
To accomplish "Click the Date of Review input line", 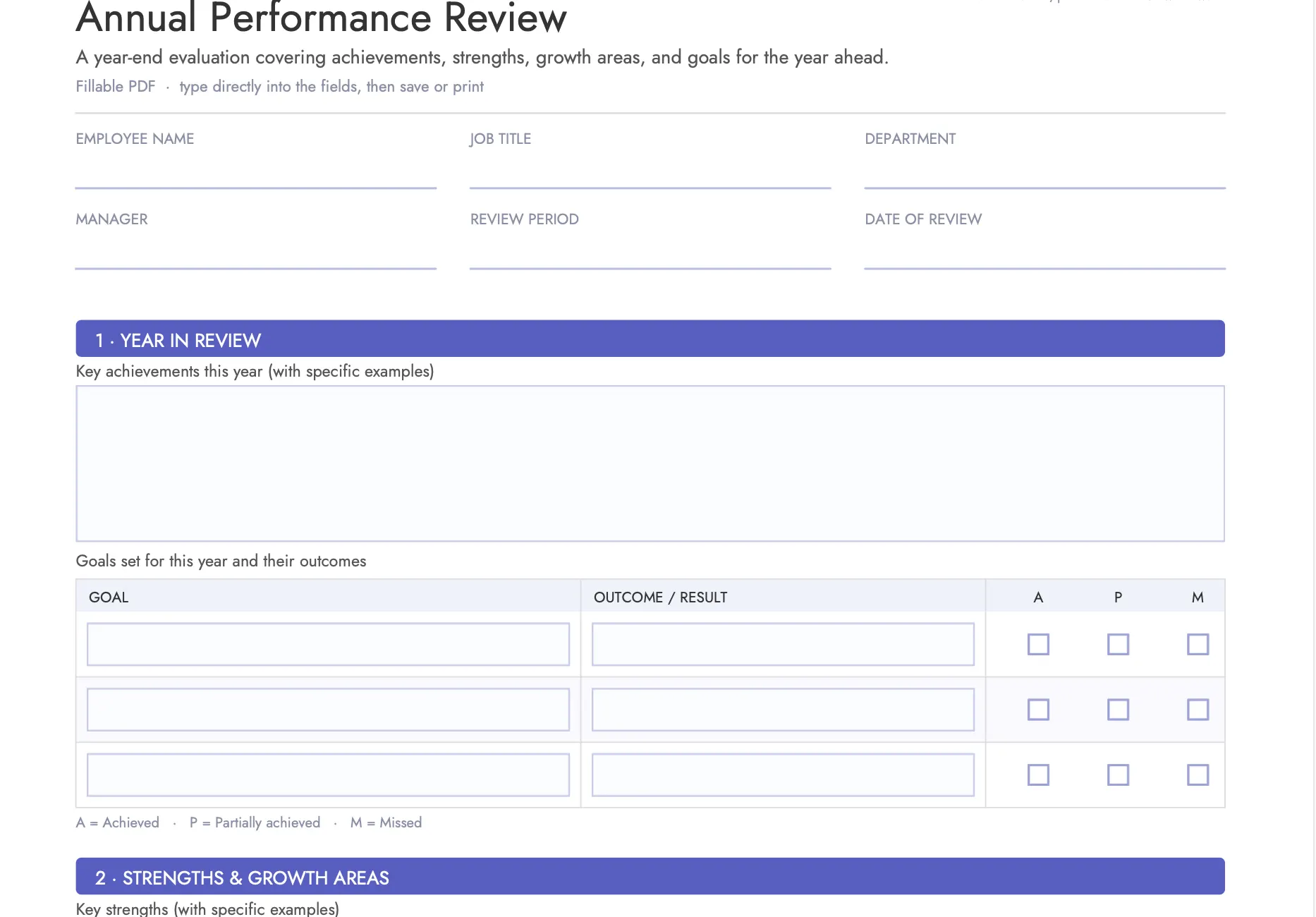I will pyautogui.click(x=1045, y=253).
